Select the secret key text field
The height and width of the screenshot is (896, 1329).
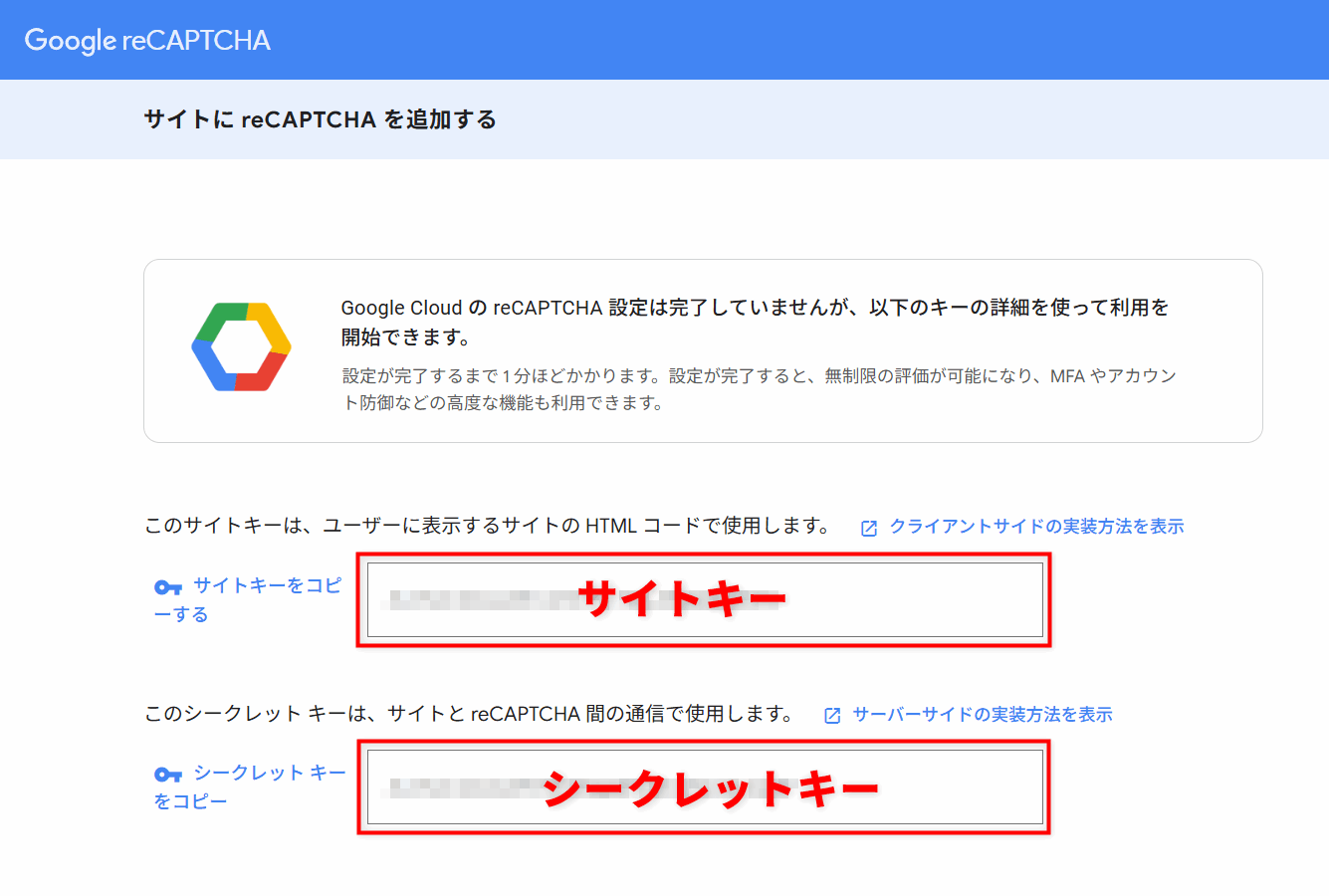pyautogui.click(x=705, y=786)
